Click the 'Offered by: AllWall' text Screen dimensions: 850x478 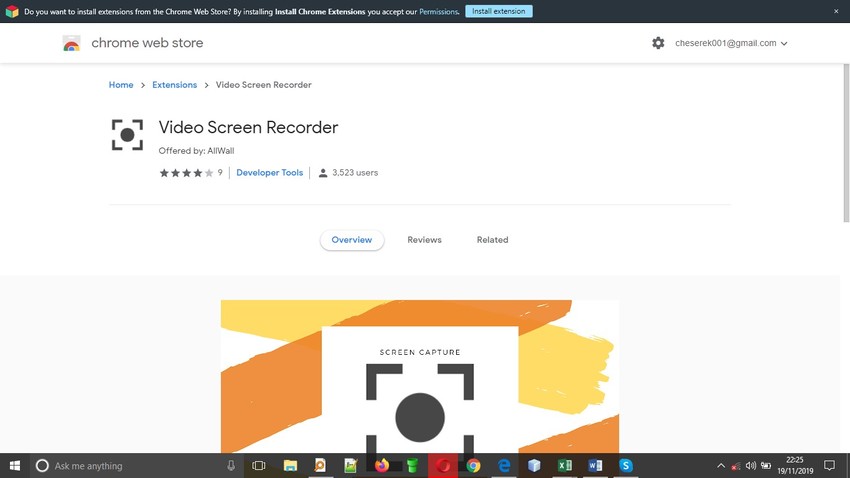click(196, 151)
